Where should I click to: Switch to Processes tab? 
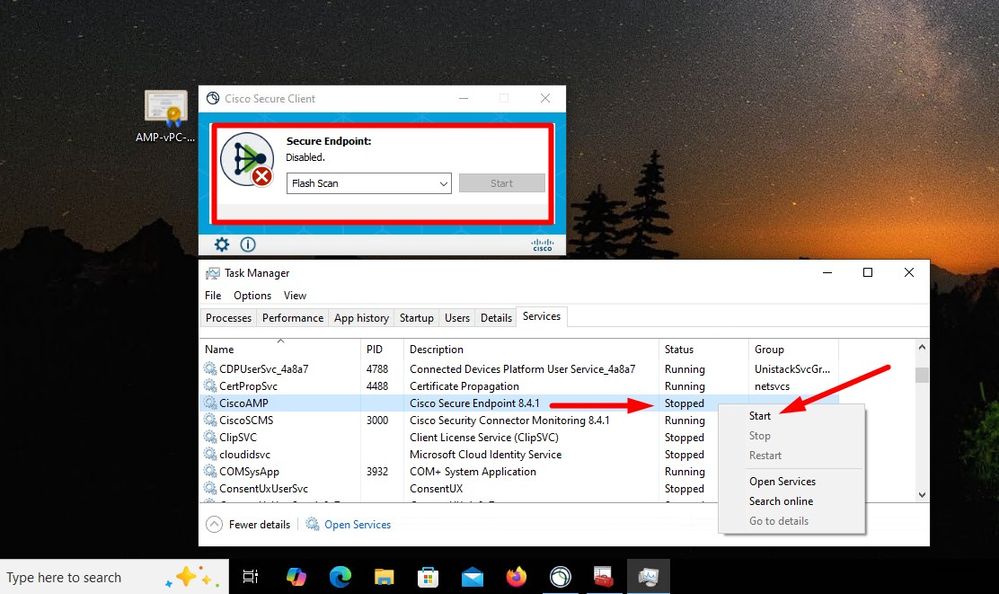[228, 318]
